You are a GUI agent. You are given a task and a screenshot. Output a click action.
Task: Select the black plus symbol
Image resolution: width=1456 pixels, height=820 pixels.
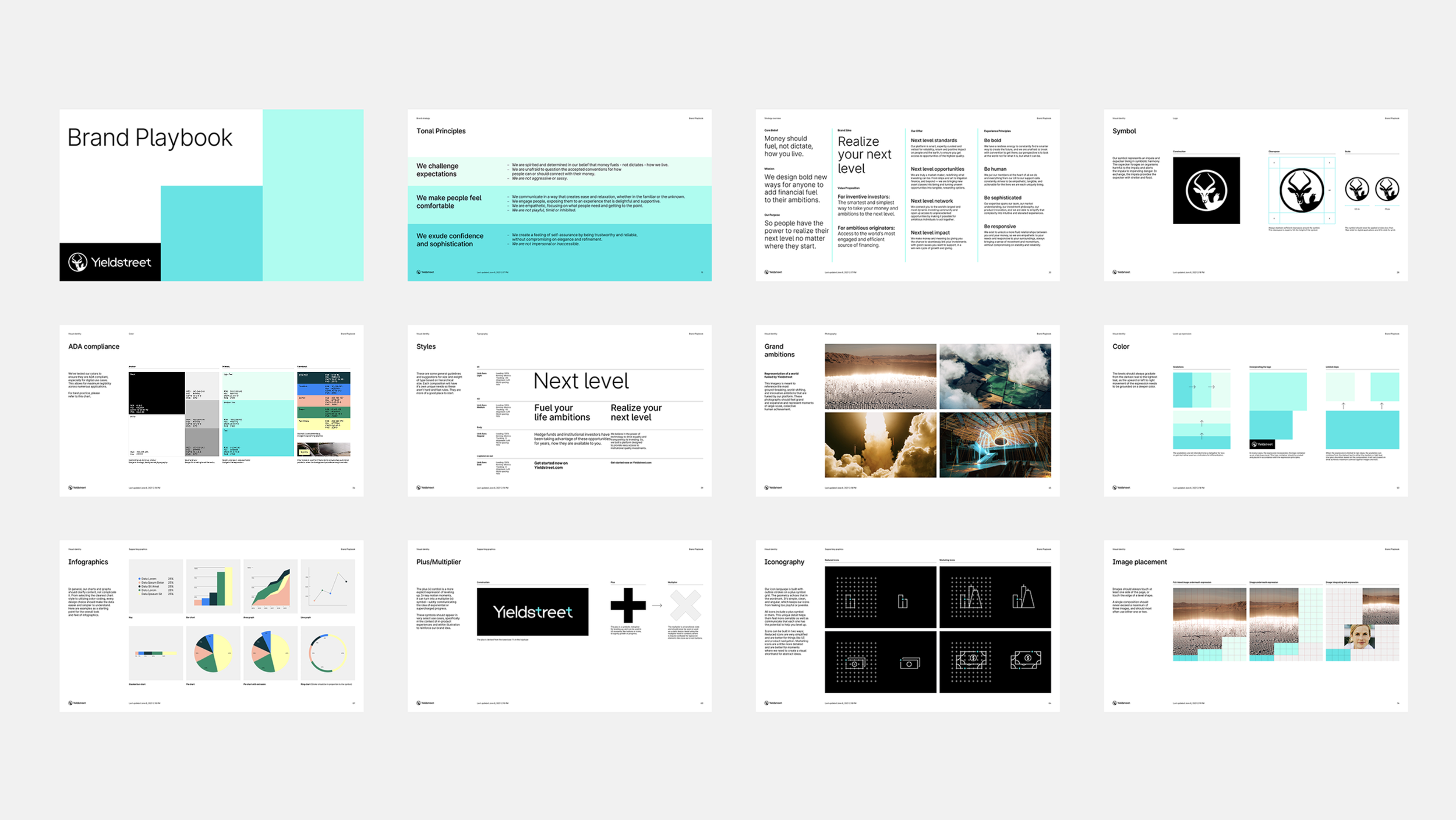point(628,606)
